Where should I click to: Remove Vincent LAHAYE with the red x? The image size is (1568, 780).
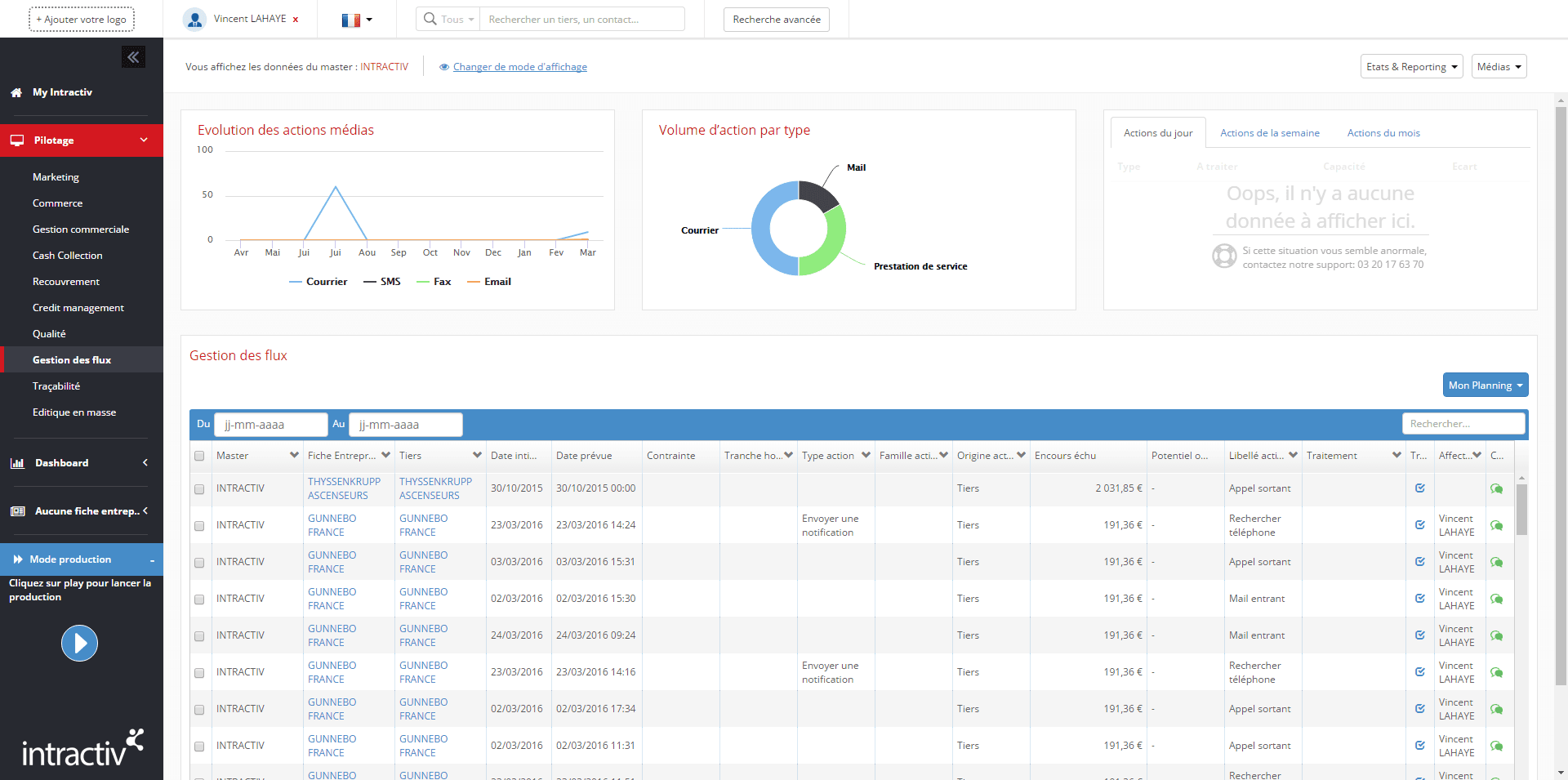point(296,20)
